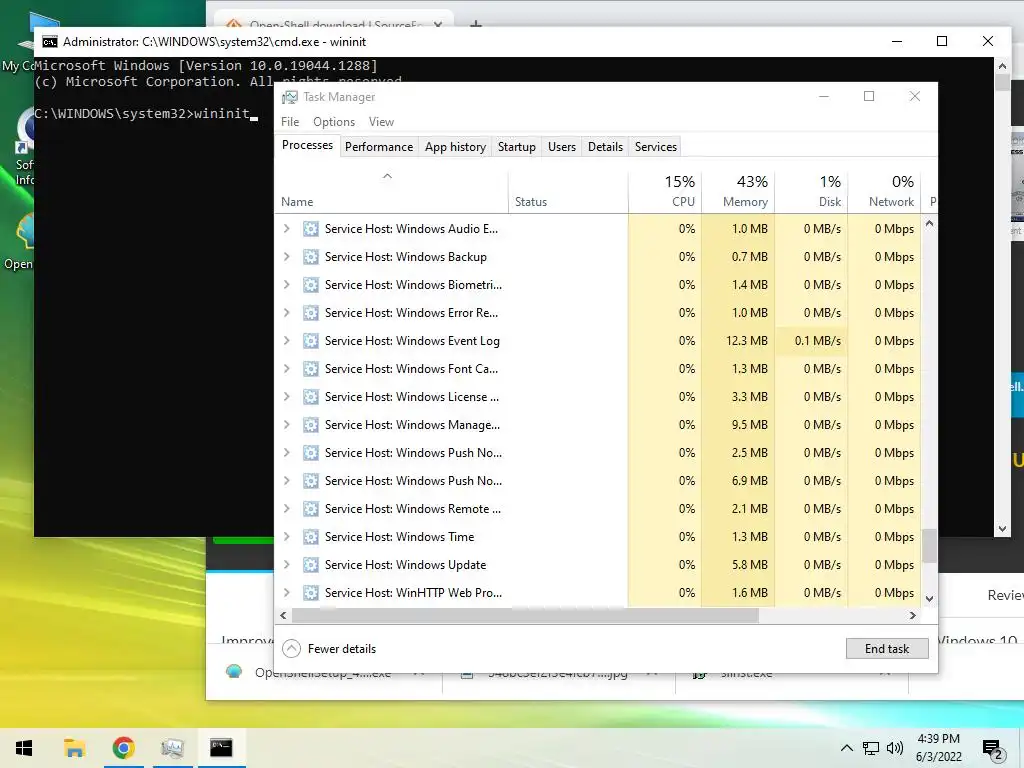The image size is (1024, 768).
Task: Switch to the App history tab
Action: click(x=455, y=147)
